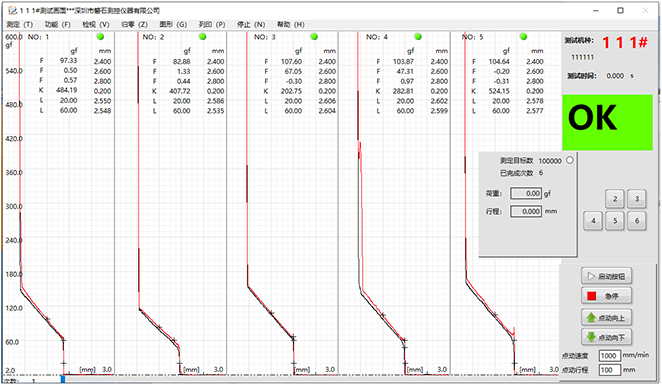Open the 测定 (T) menu
Viewport: 662px width, 385px height.
(19, 24)
